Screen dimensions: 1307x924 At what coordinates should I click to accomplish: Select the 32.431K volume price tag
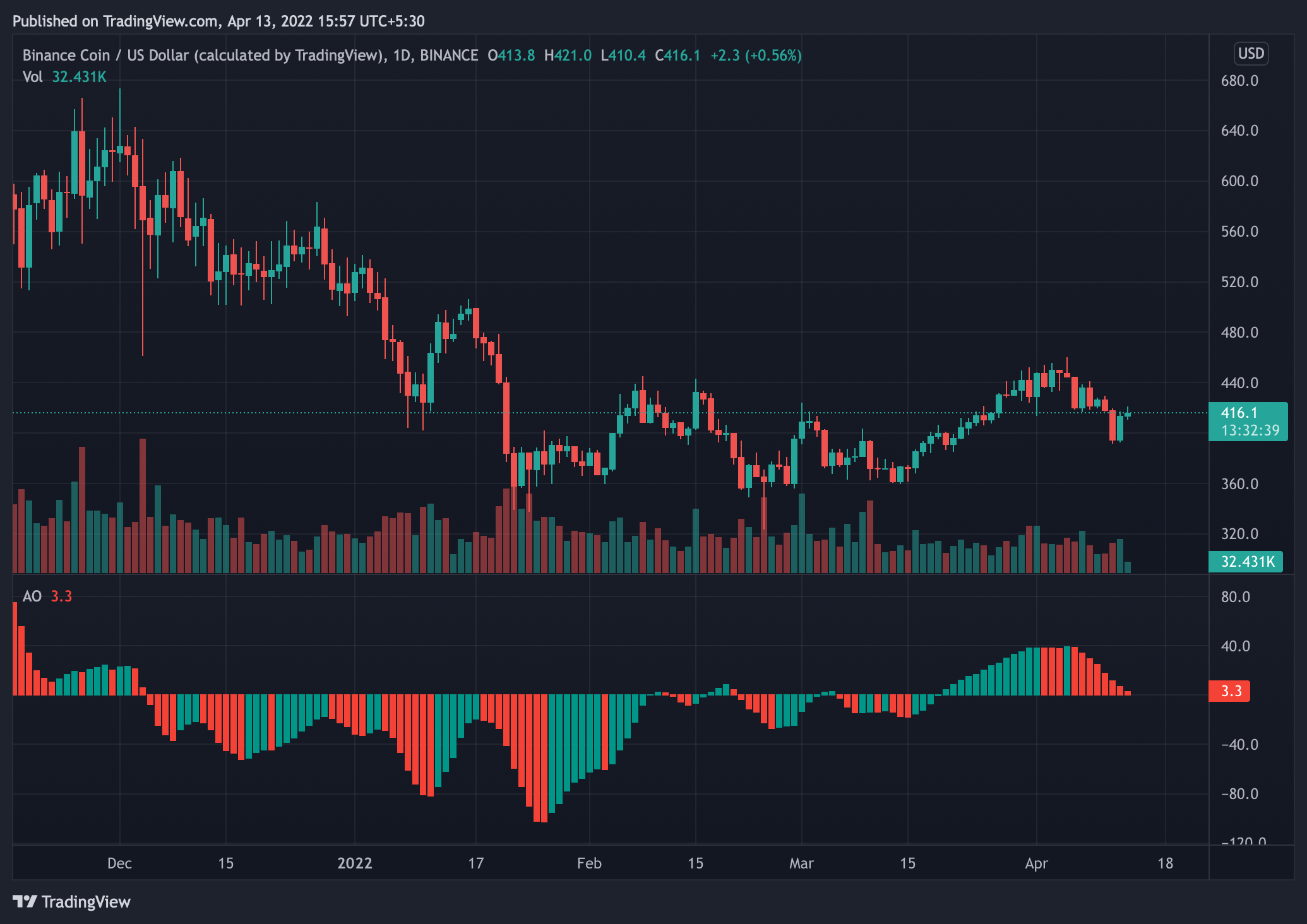(x=1246, y=561)
